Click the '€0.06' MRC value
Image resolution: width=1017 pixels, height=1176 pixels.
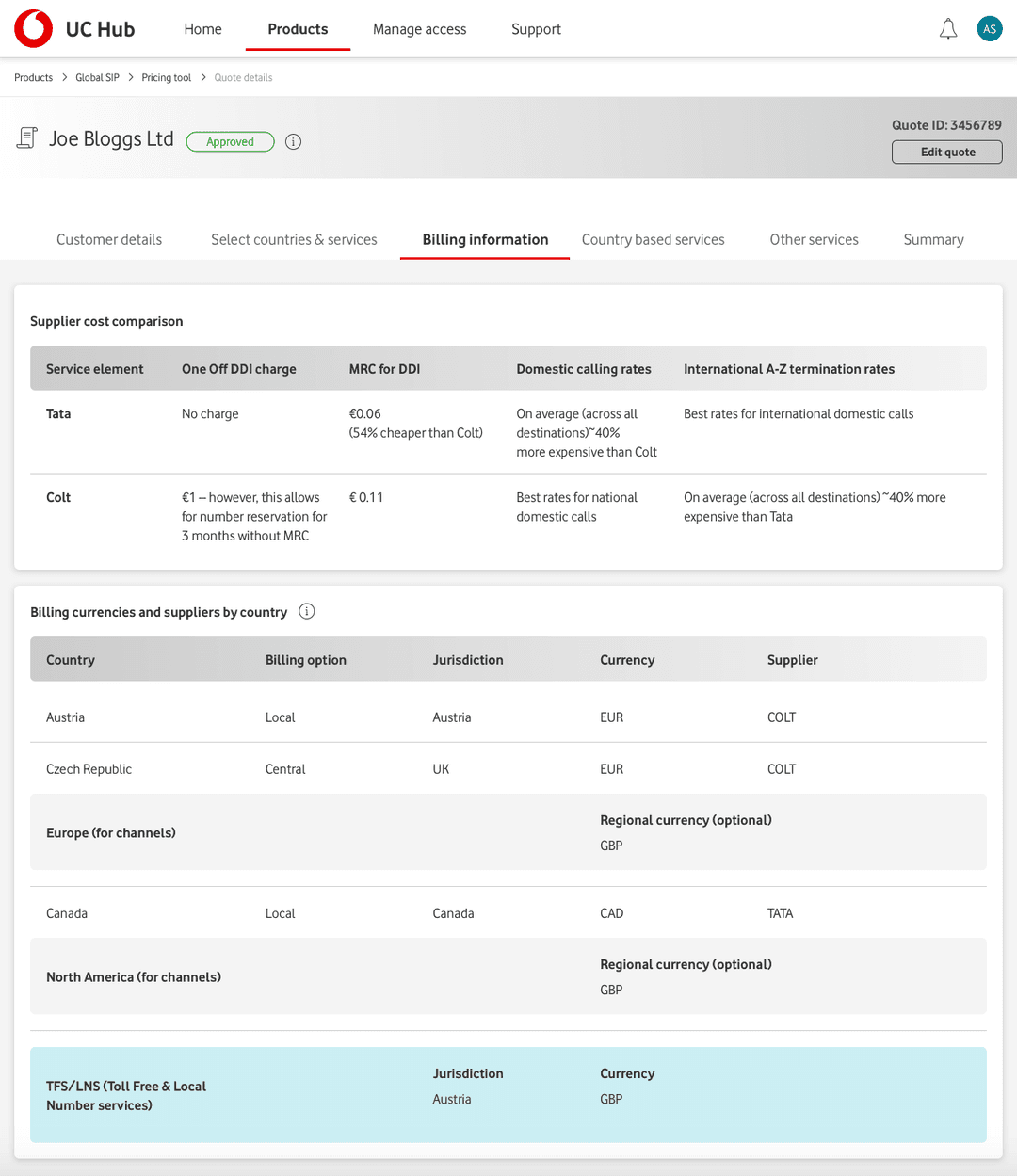365,413
